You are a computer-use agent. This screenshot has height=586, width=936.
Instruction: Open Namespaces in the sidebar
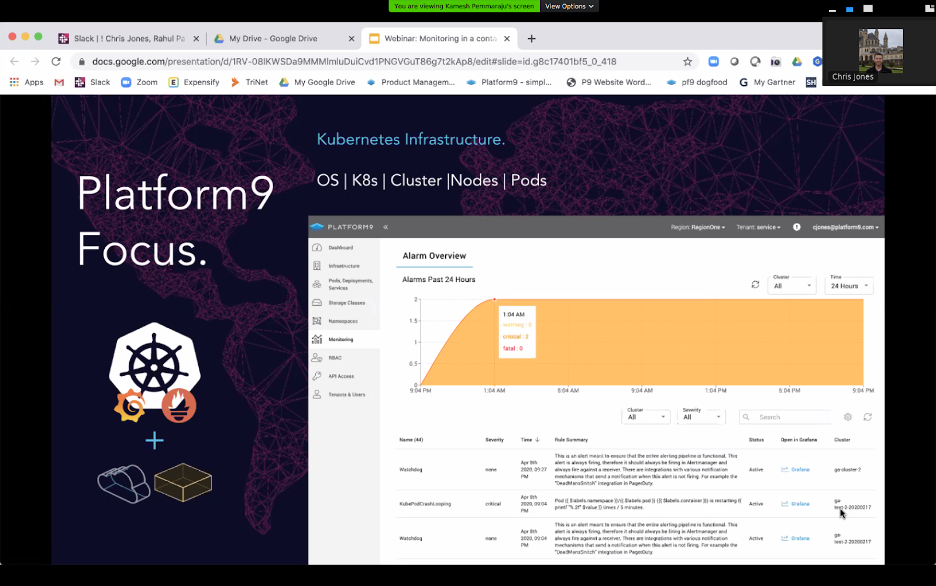344,321
